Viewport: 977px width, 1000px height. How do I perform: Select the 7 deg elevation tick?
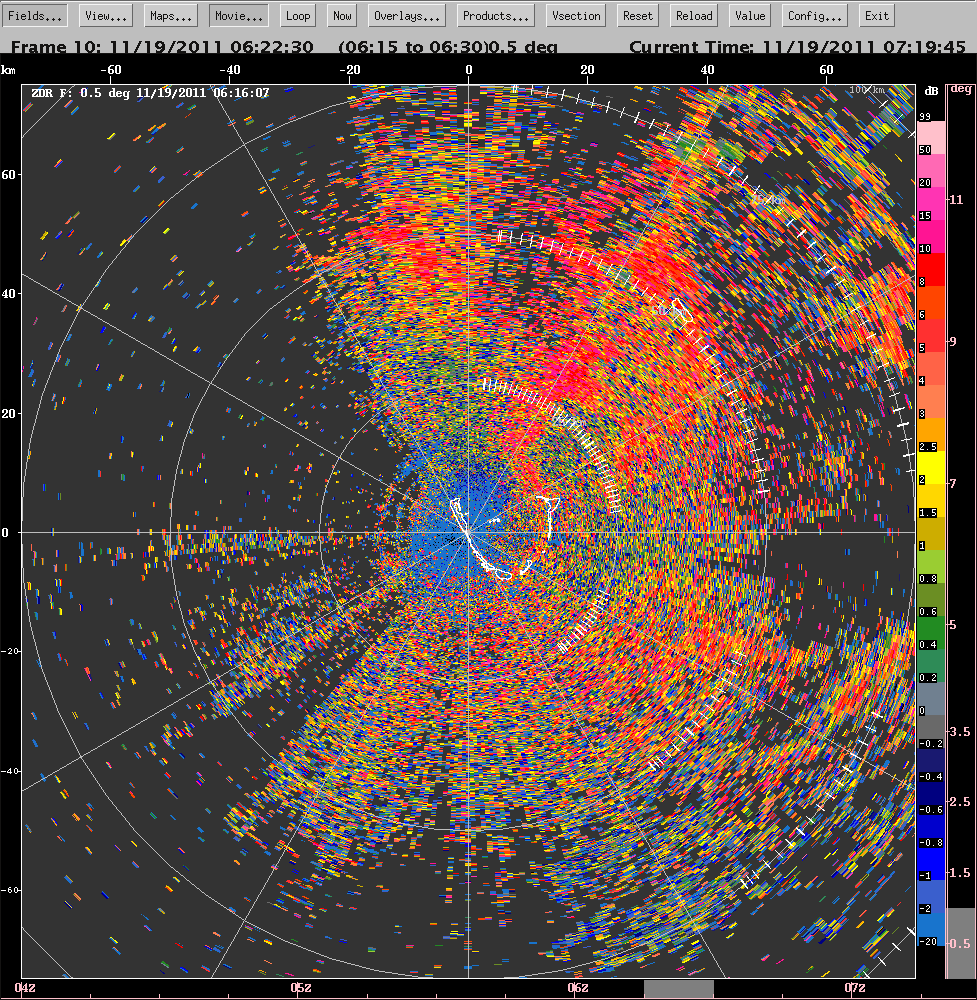(x=953, y=483)
